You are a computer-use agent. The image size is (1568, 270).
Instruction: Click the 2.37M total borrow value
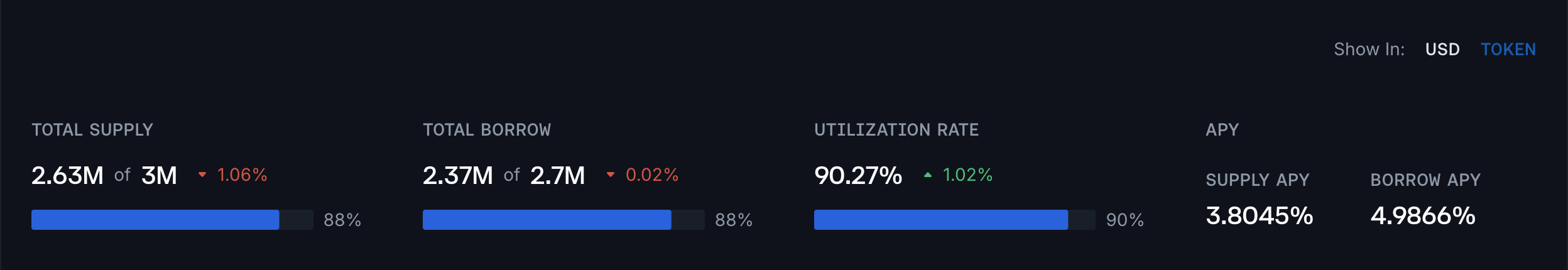(458, 175)
